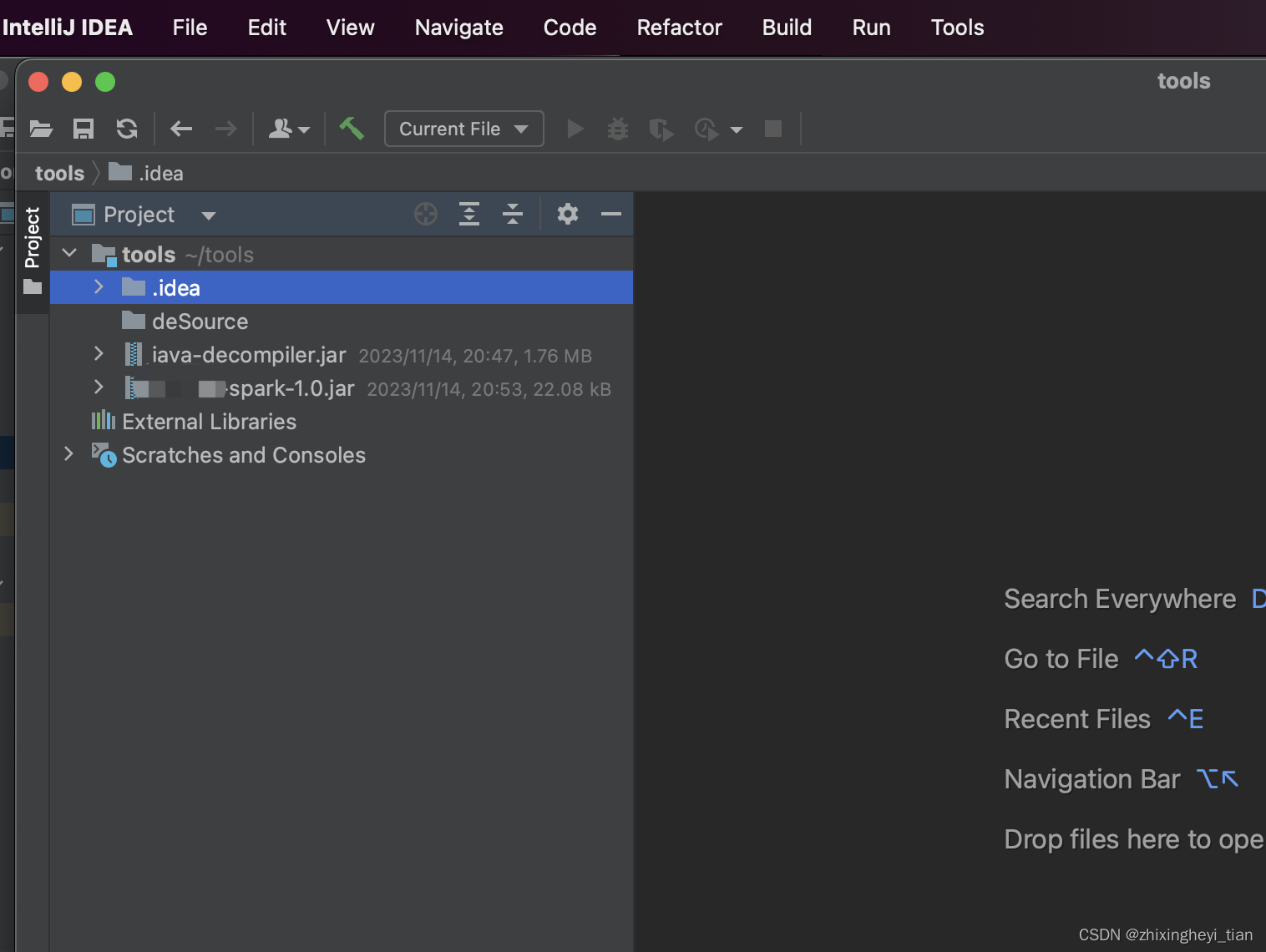Screen dimensions: 1266x952
Task: Open the Run menu
Action: pos(871,28)
